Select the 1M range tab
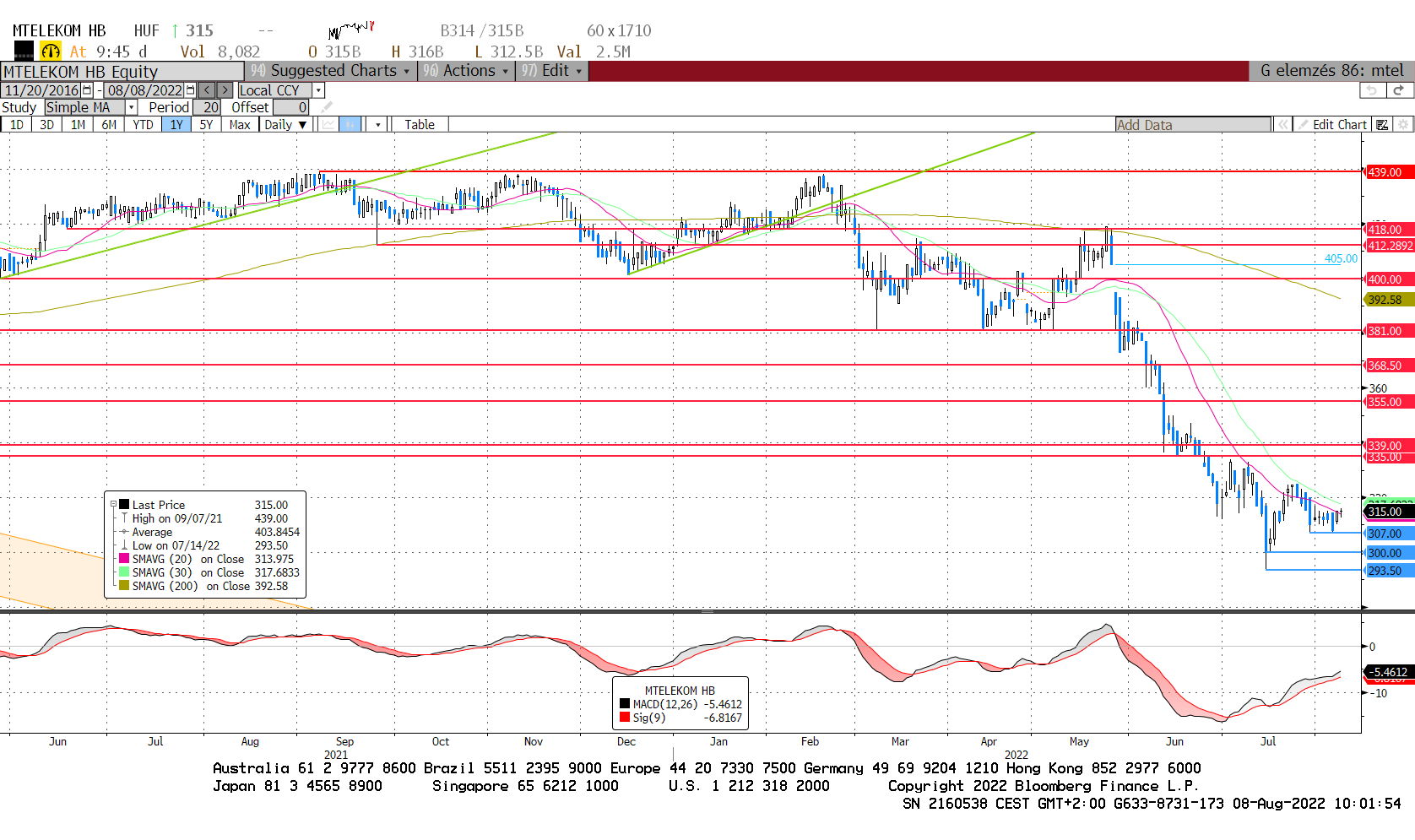Viewport: 1415px width, 840px height. click(x=78, y=125)
